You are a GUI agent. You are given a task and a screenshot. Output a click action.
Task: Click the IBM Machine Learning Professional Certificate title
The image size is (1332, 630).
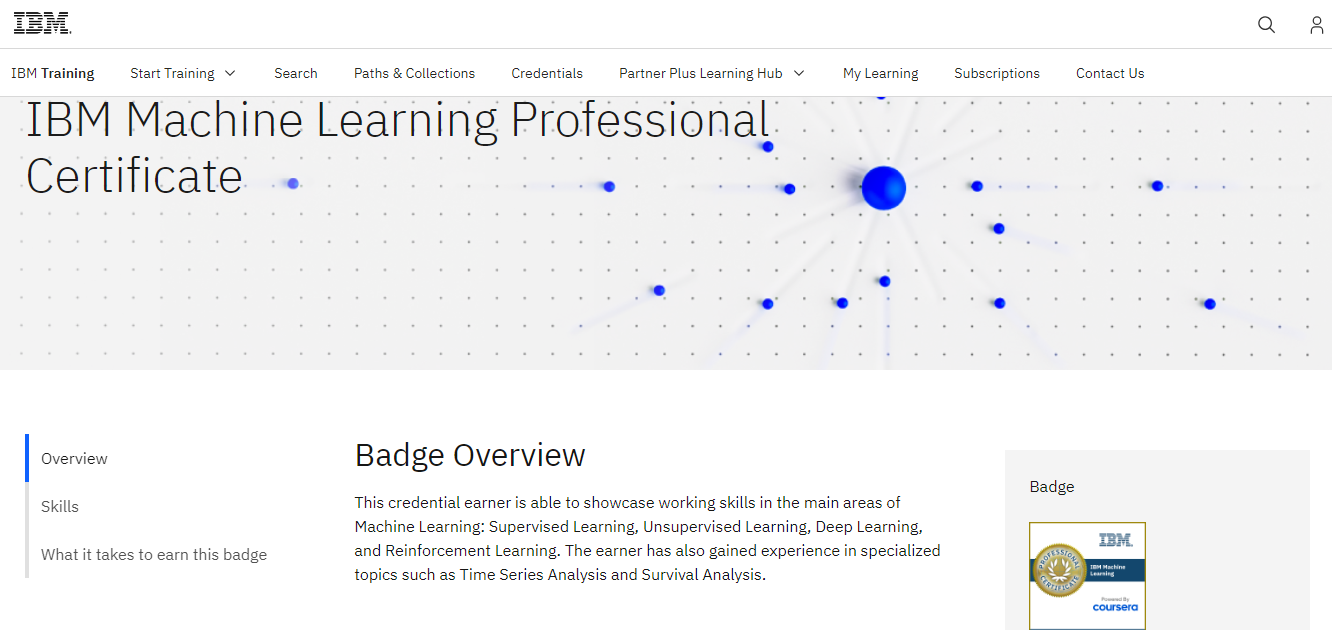coord(397,148)
